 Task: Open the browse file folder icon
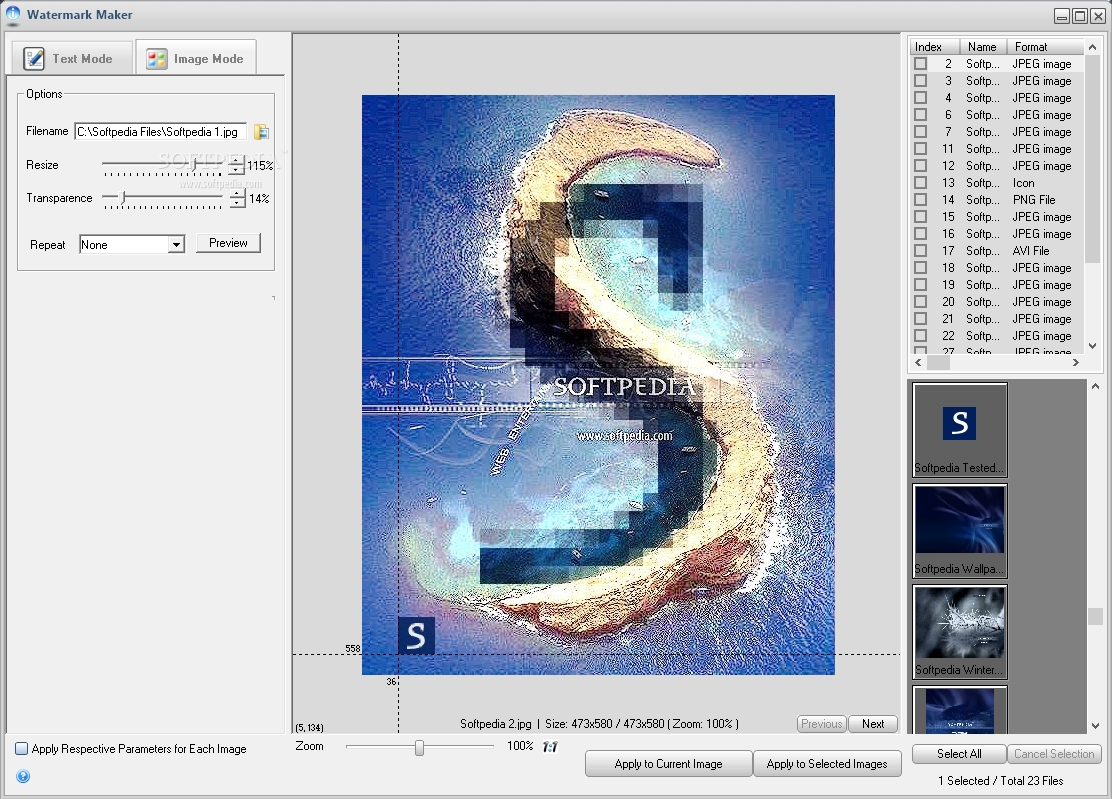tap(262, 132)
